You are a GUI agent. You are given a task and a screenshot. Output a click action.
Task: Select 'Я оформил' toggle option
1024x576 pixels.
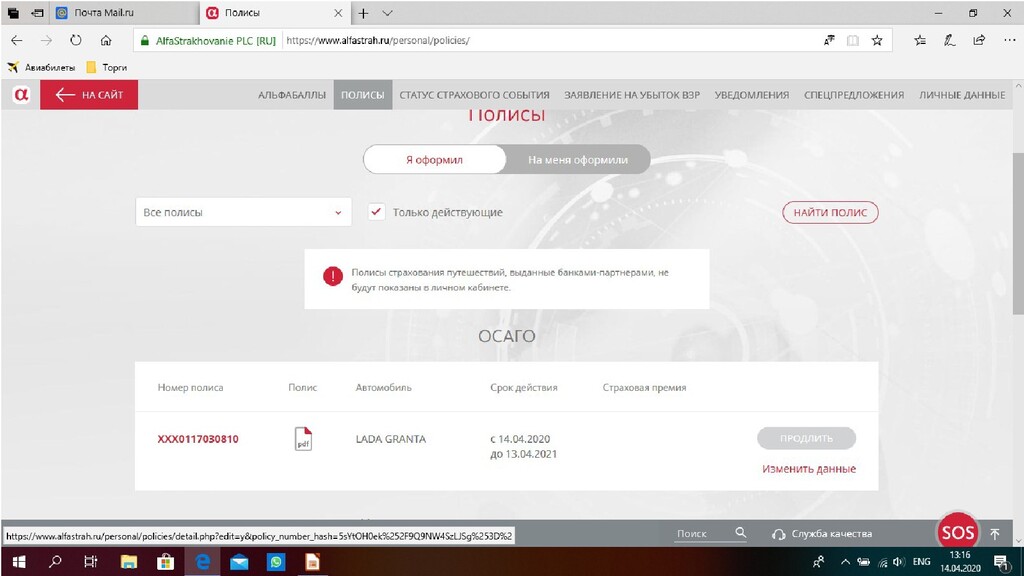pyautogui.click(x=434, y=159)
